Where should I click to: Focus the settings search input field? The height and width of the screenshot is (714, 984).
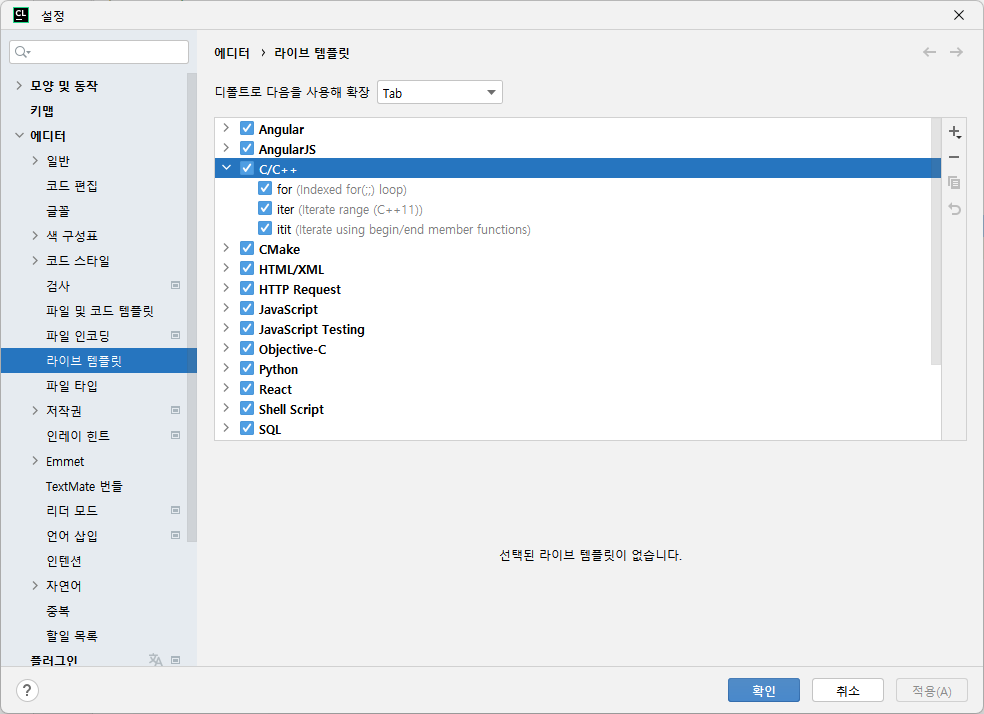[x=99, y=52]
